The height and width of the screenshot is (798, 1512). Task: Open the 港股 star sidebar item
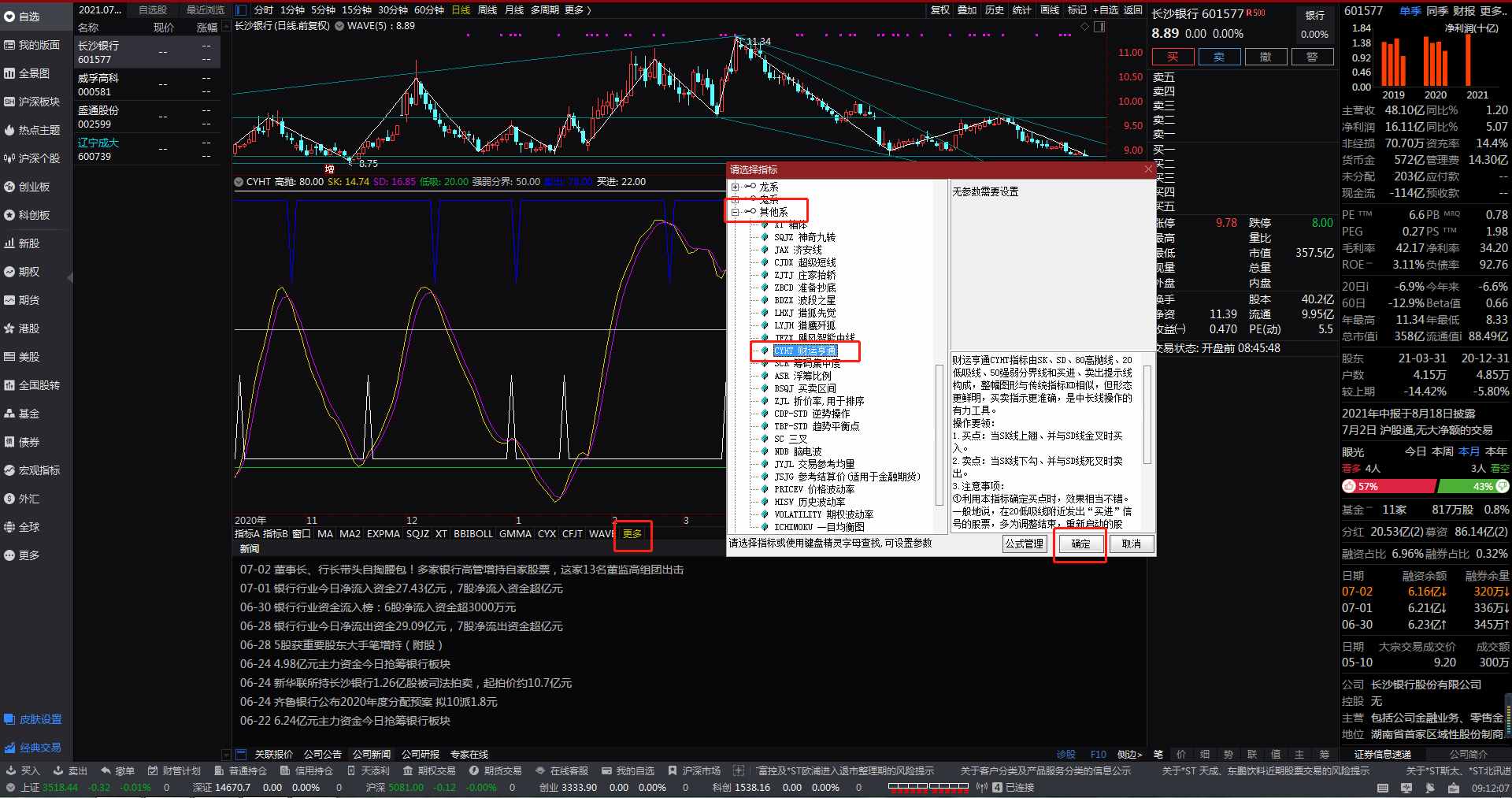click(9, 328)
